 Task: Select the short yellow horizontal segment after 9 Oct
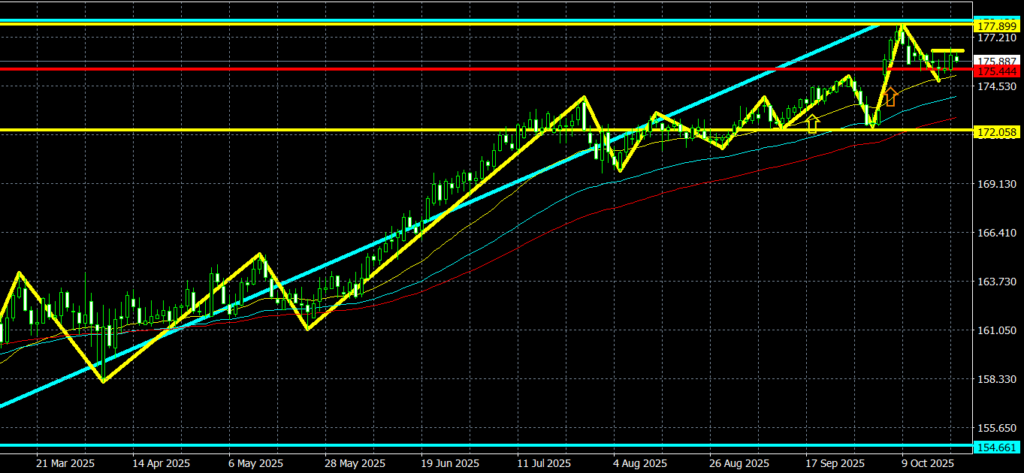[948, 50]
